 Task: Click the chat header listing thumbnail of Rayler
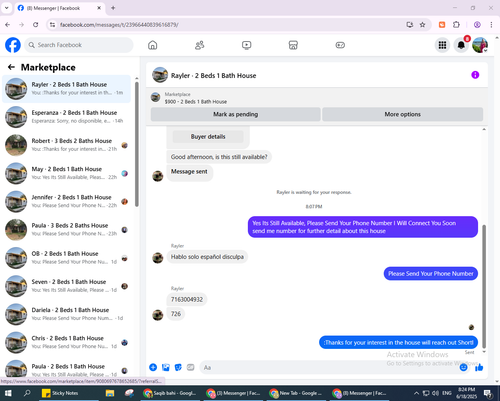coord(160,75)
